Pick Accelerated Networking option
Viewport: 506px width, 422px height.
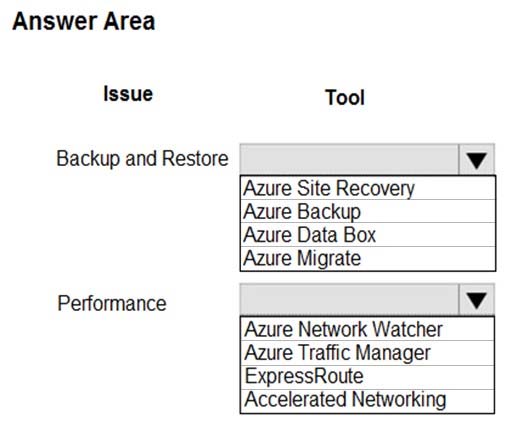(367, 401)
